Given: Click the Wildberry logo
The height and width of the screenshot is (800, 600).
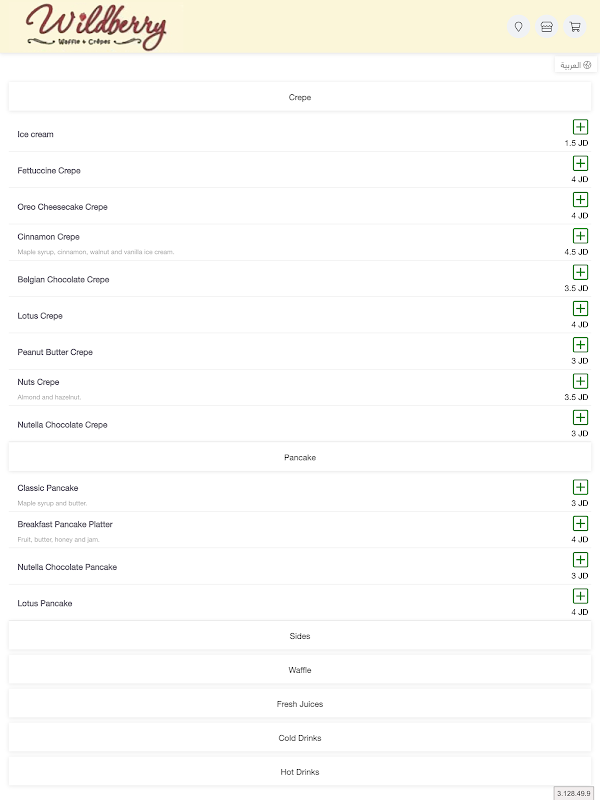Looking at the screenshot, I should 96,27.
